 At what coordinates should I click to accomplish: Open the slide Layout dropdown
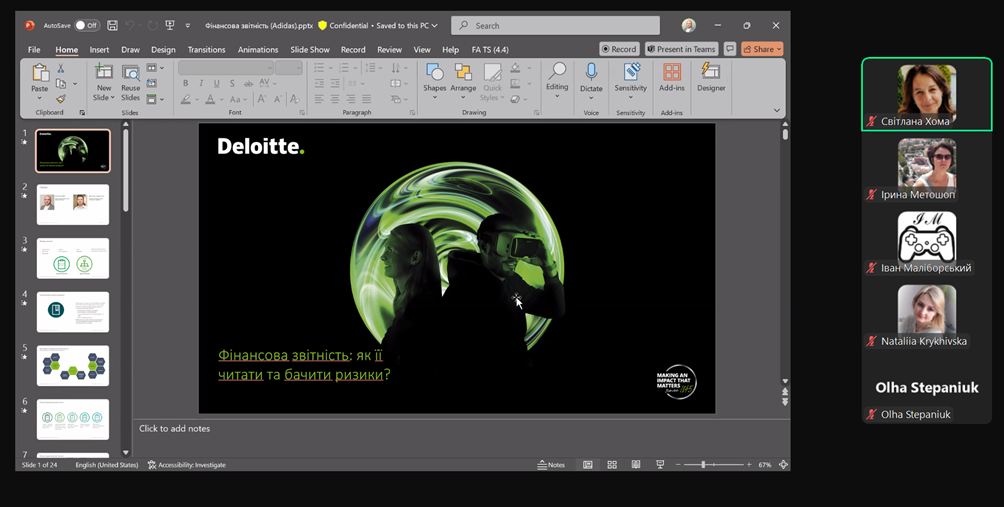point(155,68)
